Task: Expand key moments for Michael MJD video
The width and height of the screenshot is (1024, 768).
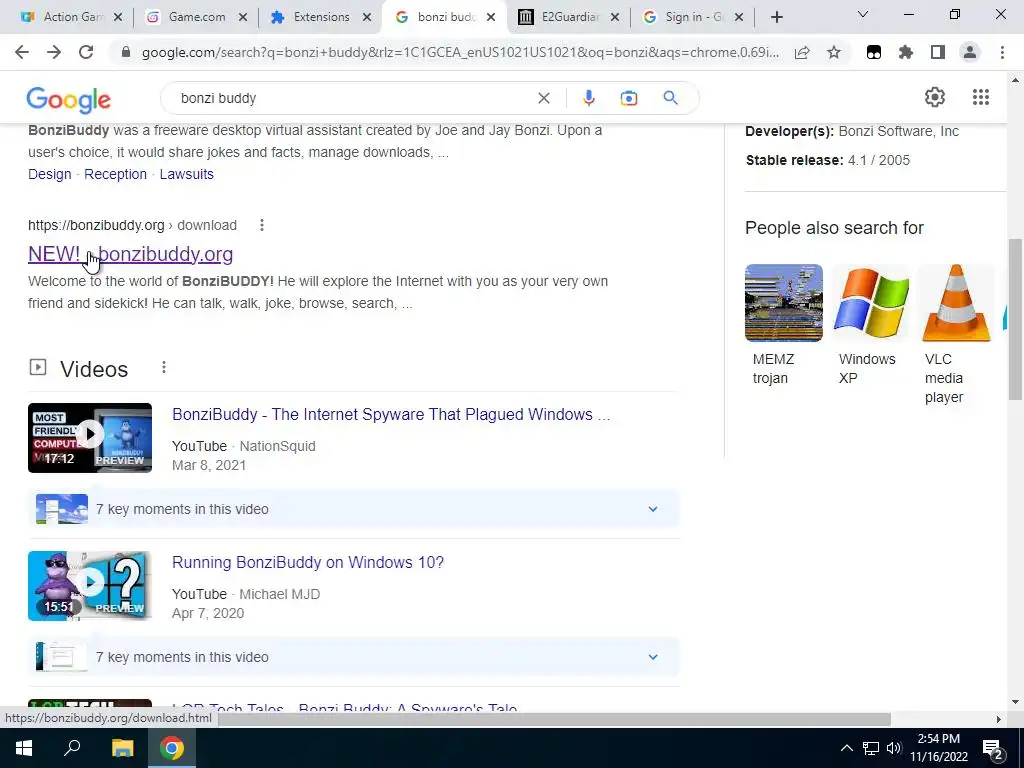Action: coord(652,657)
